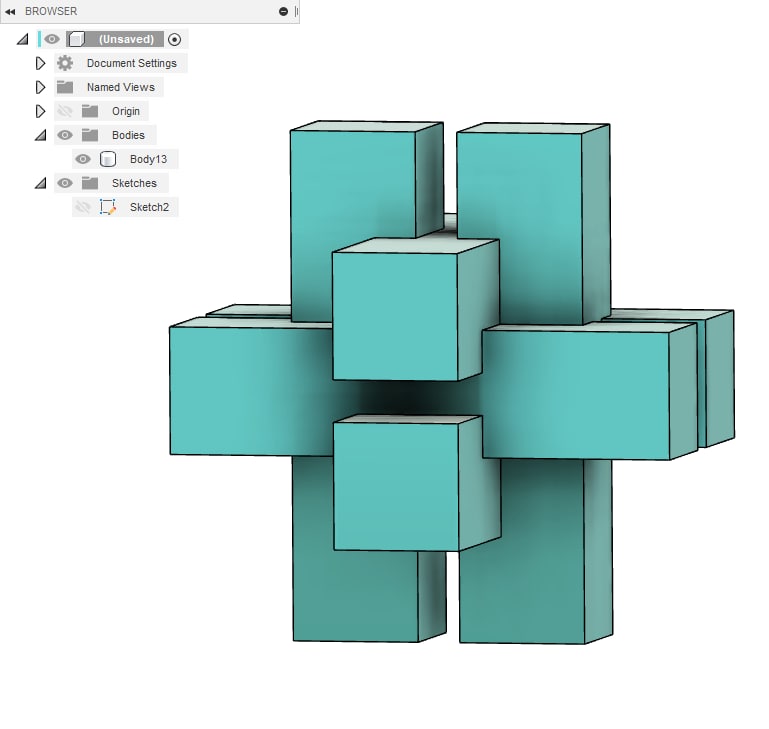Expand the Document Settings node
769x729 pixels.
pos(40,63)
